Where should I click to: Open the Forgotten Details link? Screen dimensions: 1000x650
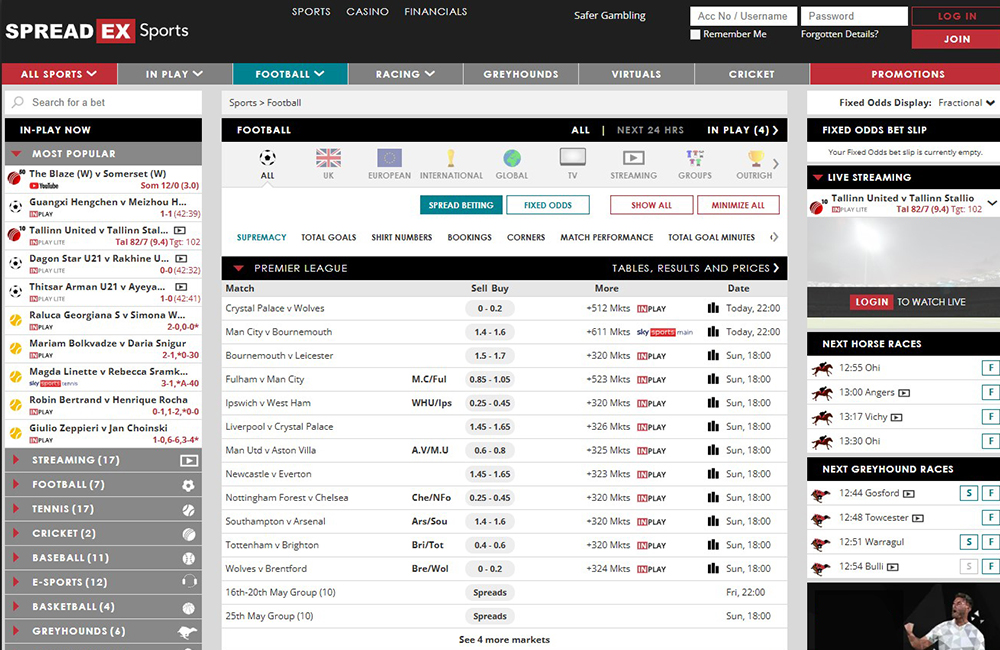839,34
